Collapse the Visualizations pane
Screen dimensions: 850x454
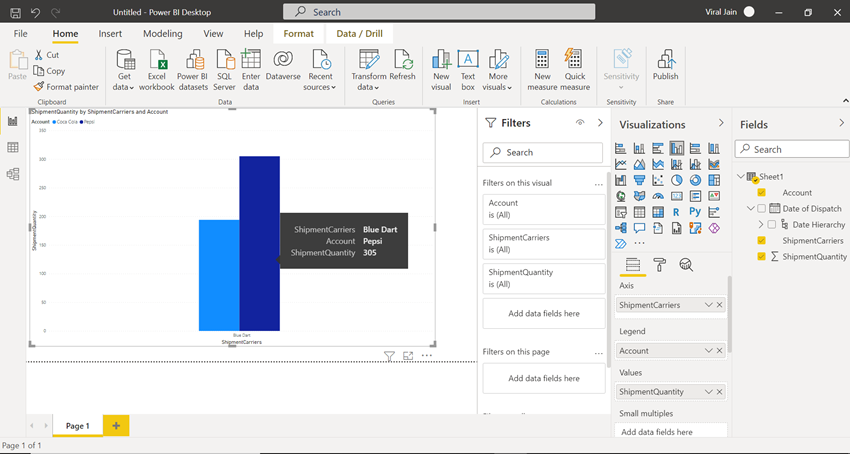[x=721, y=123]
